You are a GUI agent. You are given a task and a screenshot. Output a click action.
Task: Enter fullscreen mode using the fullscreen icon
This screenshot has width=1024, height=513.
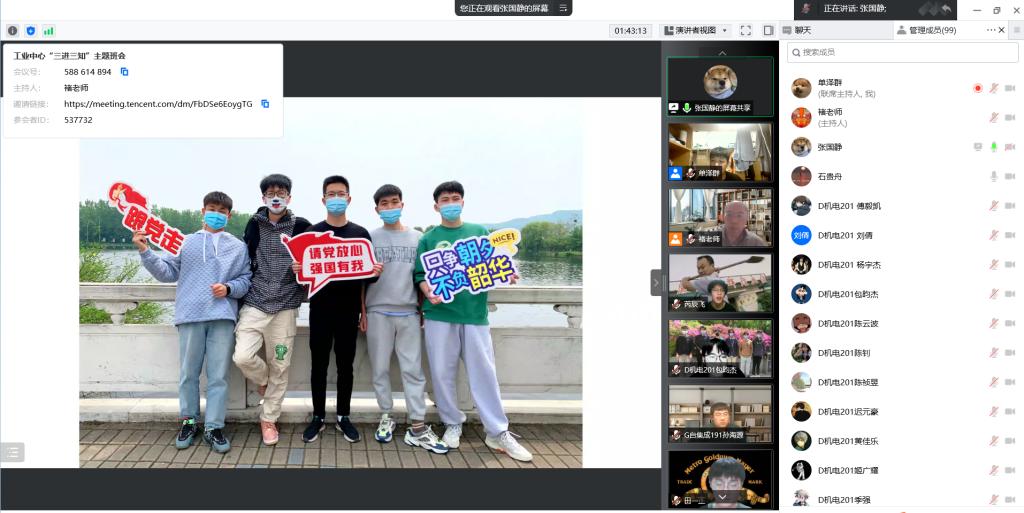(x=746, y=31)
